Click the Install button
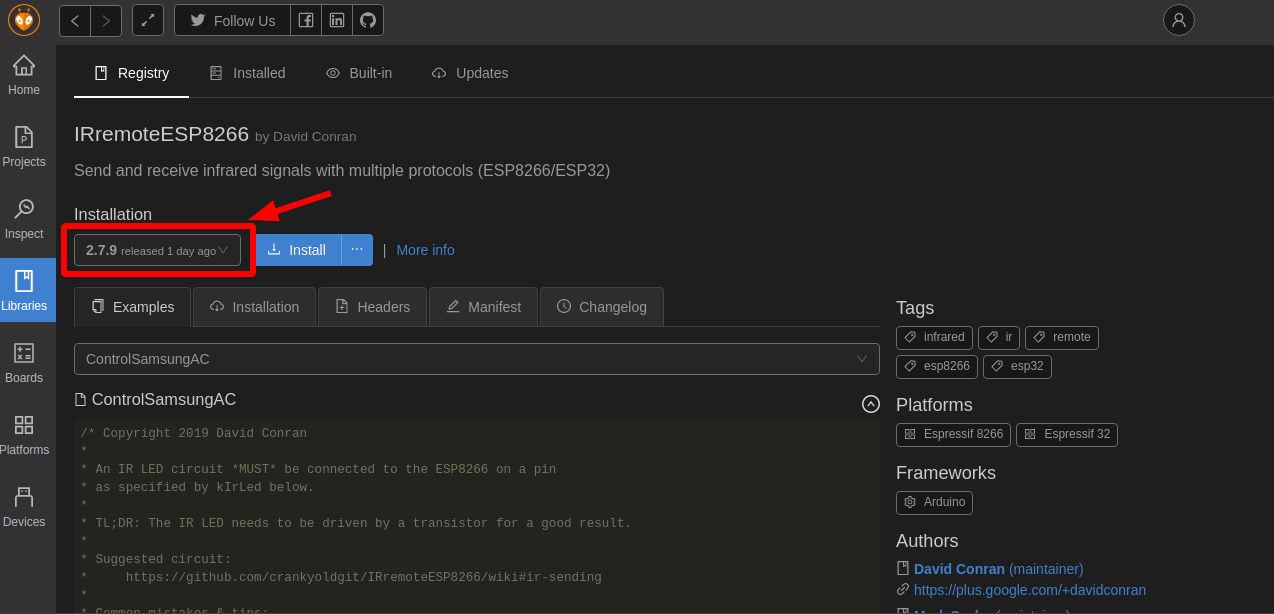The width and height of the screenshot is (1274, 614). pyautogui.click(x=298, y=250)
